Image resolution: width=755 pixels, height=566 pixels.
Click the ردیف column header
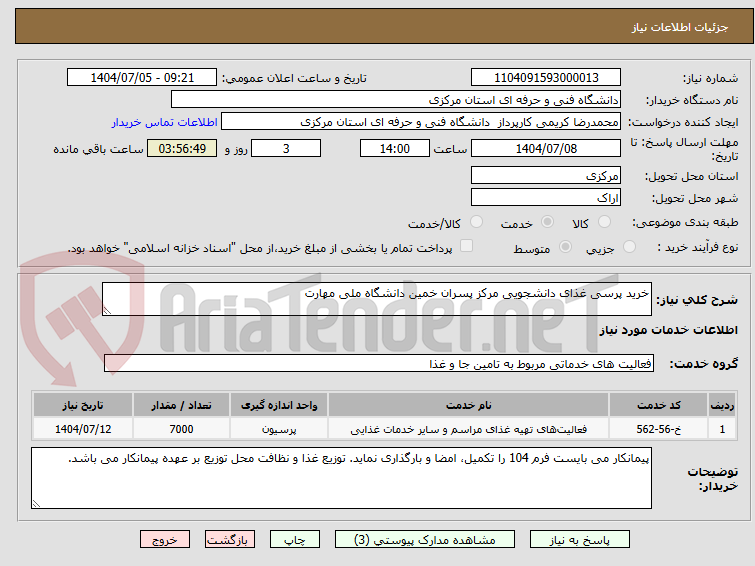722,405
